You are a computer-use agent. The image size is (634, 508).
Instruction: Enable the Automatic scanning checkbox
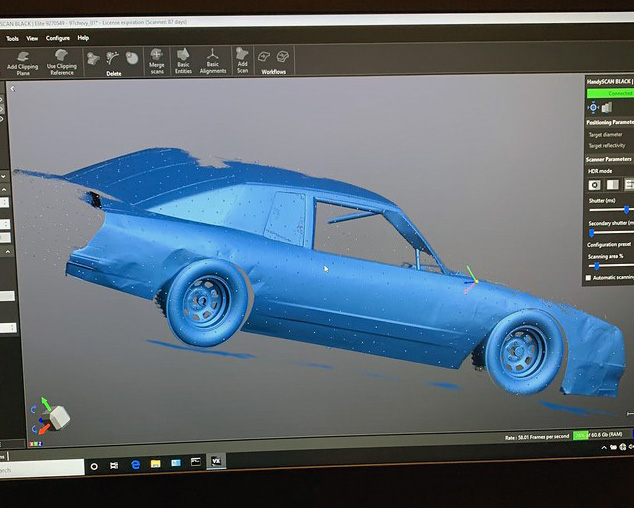pyautogui.click(x=588, y=277)
